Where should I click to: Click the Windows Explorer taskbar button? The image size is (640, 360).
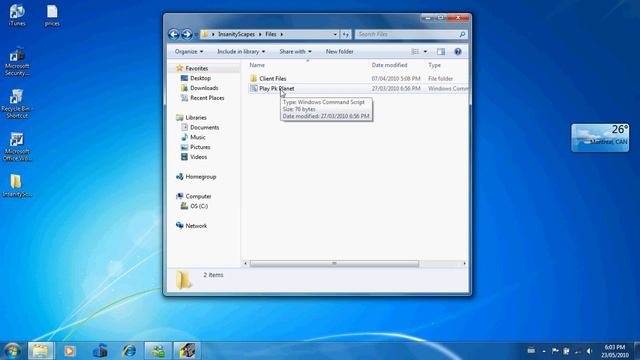pos(40,351)
